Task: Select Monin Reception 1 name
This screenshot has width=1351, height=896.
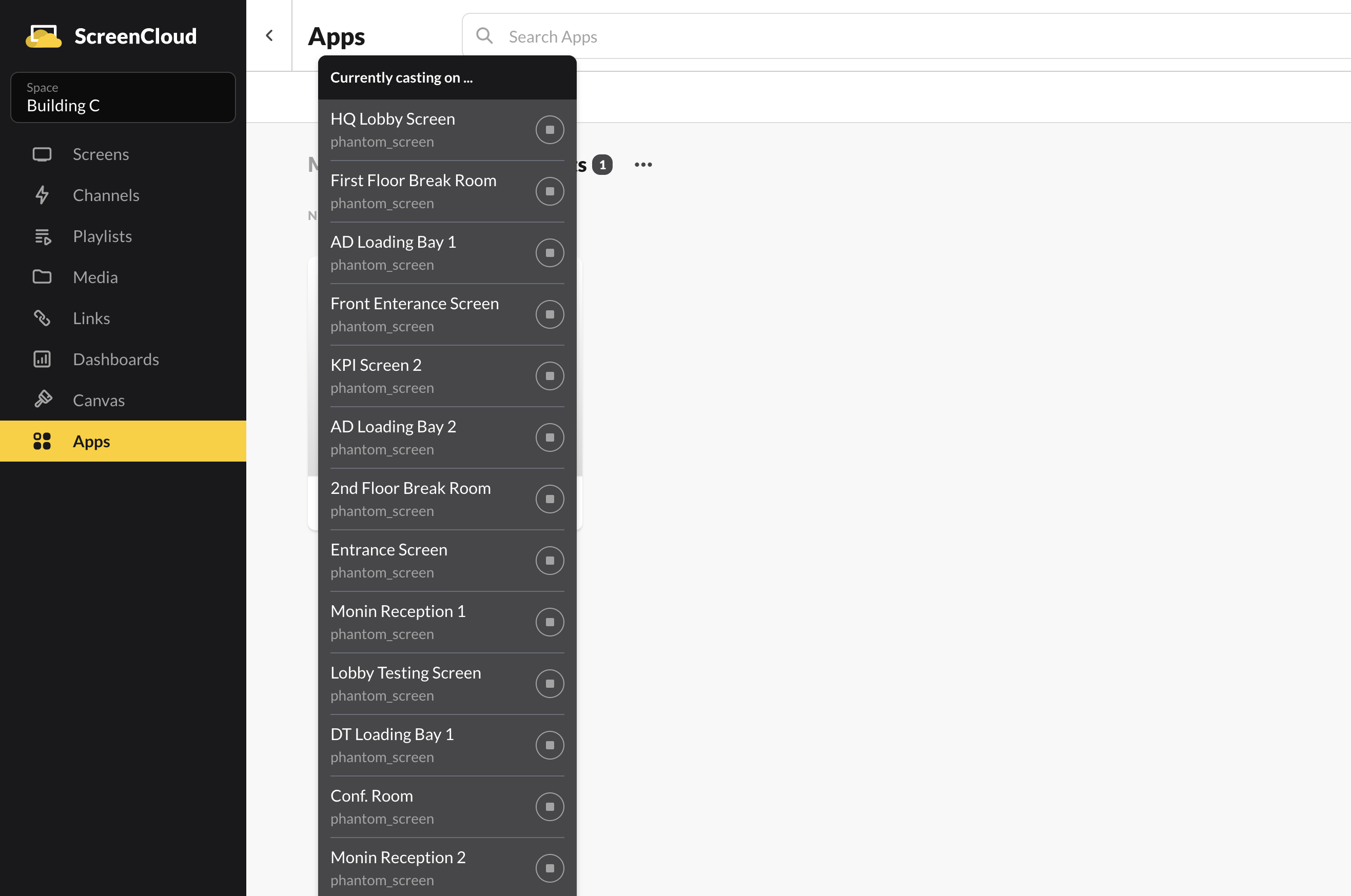Action: pos(398,611)
